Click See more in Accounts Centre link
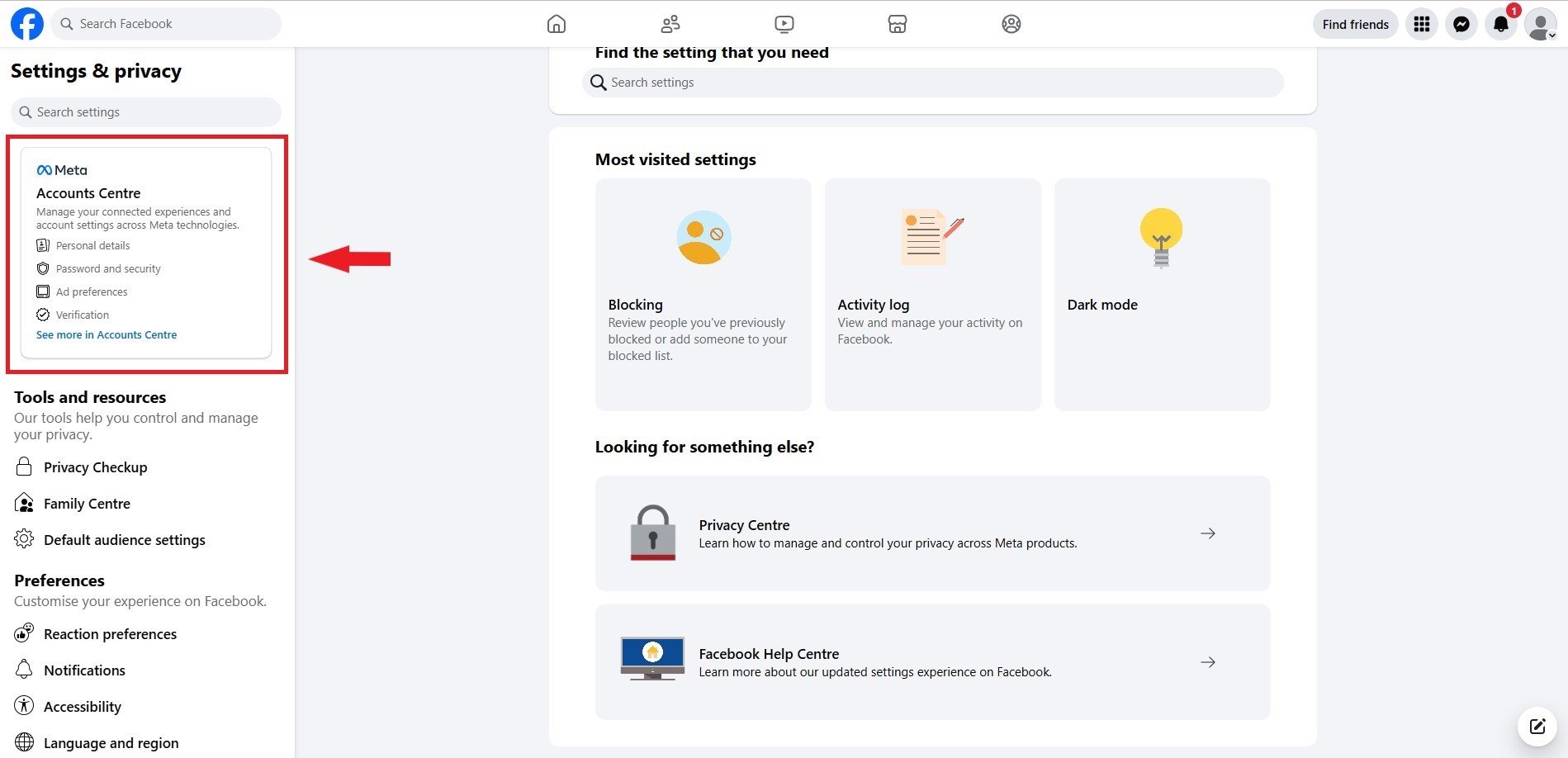Image resolution: width=1568 pixels, height=758 pixels. 107,334
